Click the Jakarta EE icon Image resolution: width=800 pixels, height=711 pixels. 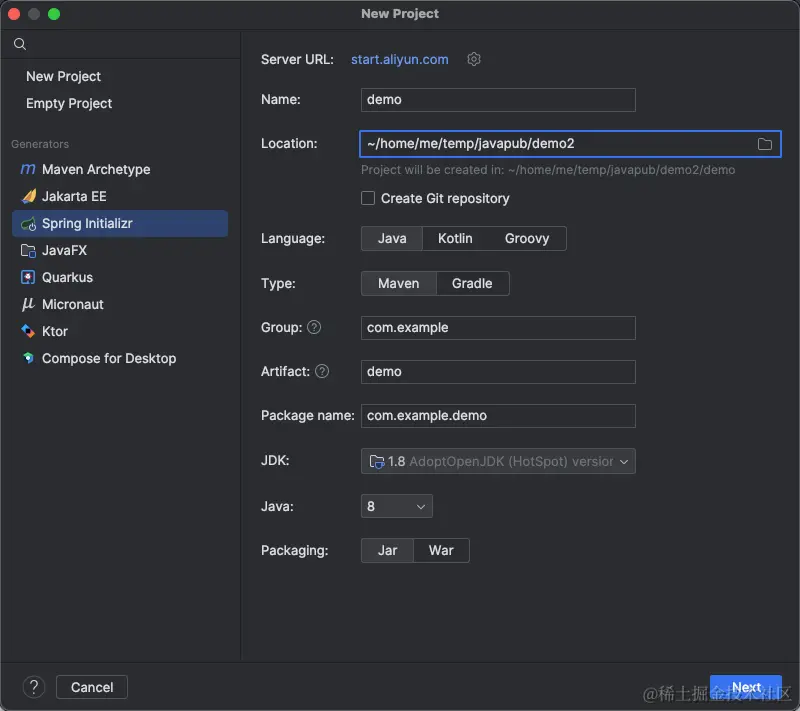29,196
